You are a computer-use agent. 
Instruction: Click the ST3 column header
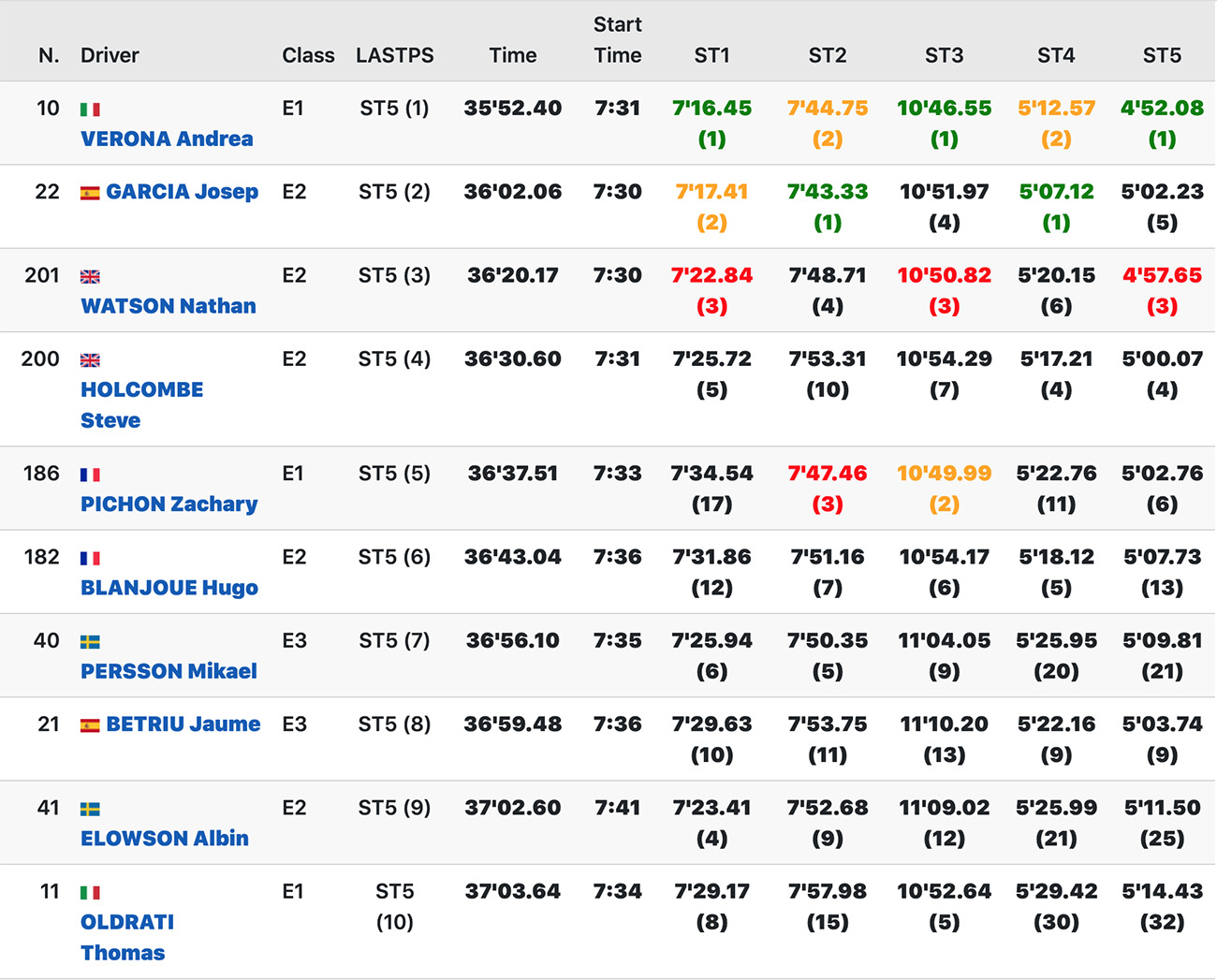(944, 55)
